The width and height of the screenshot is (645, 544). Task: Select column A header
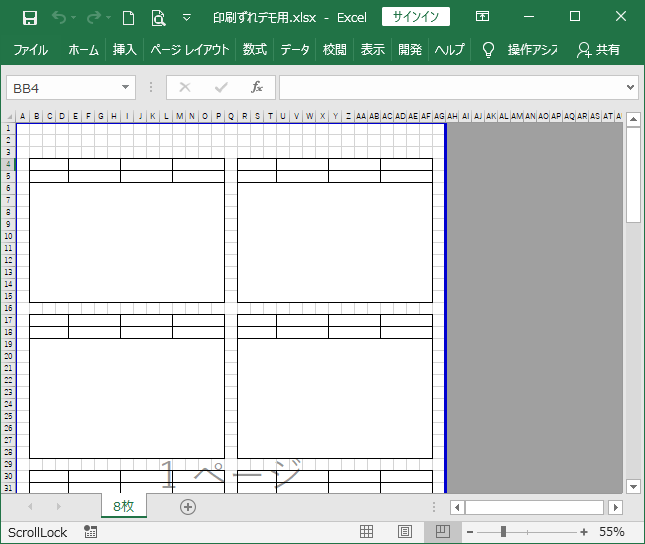(x=23, y=116)
